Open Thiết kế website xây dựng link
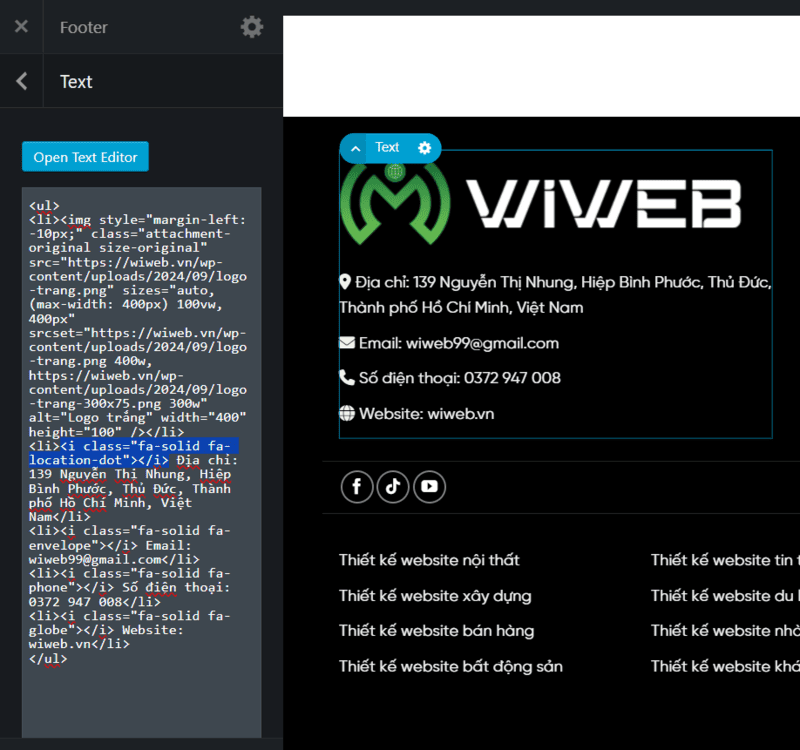 435,595
